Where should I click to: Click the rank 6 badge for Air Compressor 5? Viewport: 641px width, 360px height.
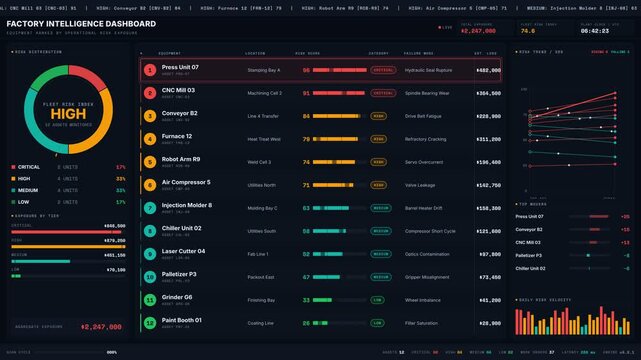(150, 185)
